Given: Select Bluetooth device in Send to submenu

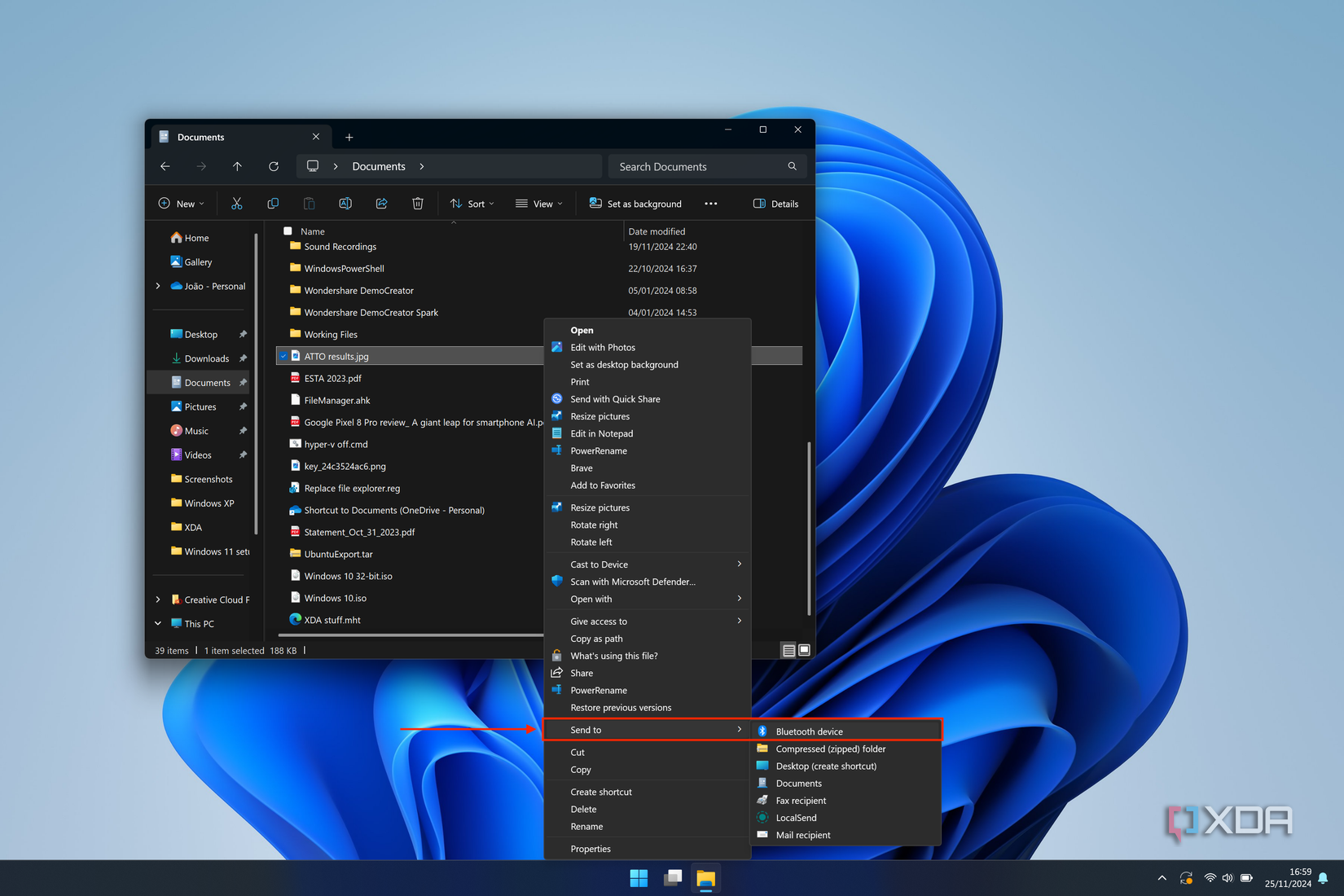Looking at the screenshot, I should click(809, 731).
